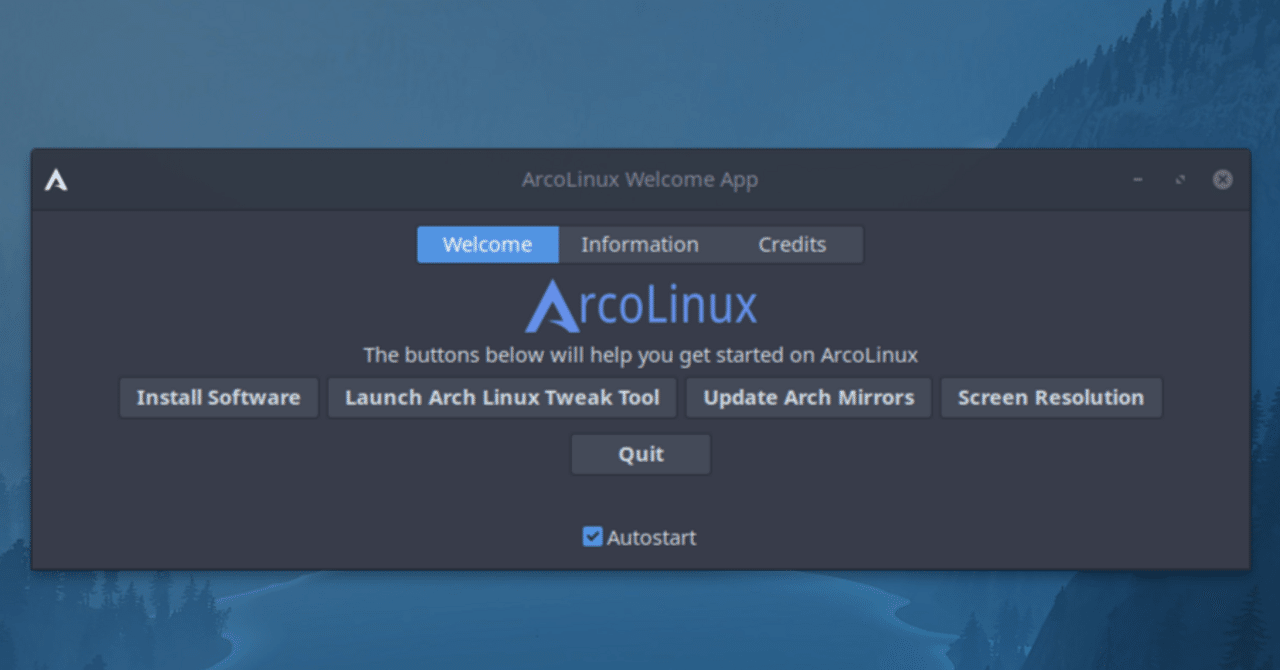Click the large ArcoLinux logo graphic
This screenshot has height=670, width=1280.
tap(640, 306)
